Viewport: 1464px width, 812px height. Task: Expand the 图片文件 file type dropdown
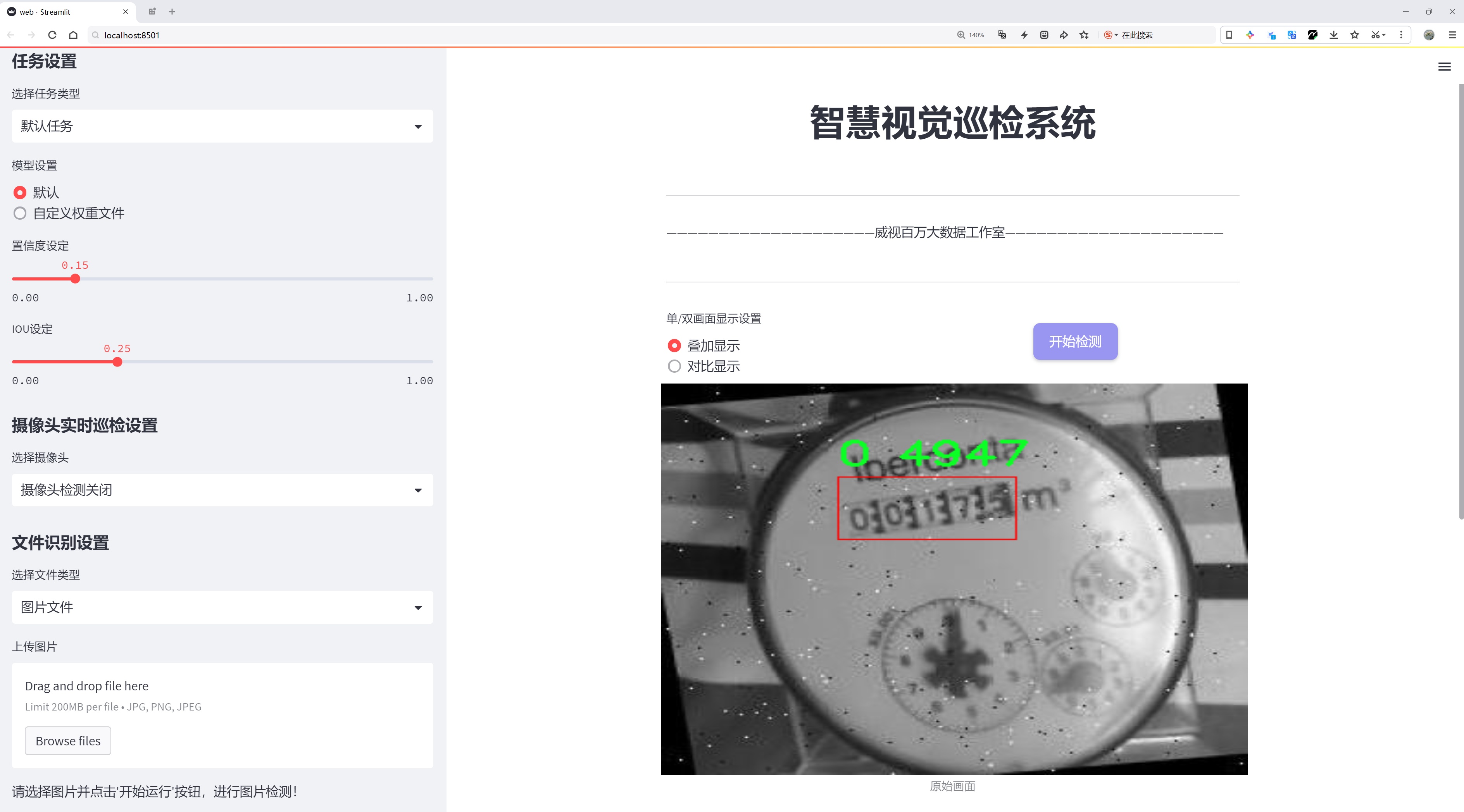(x=222, y=607)
